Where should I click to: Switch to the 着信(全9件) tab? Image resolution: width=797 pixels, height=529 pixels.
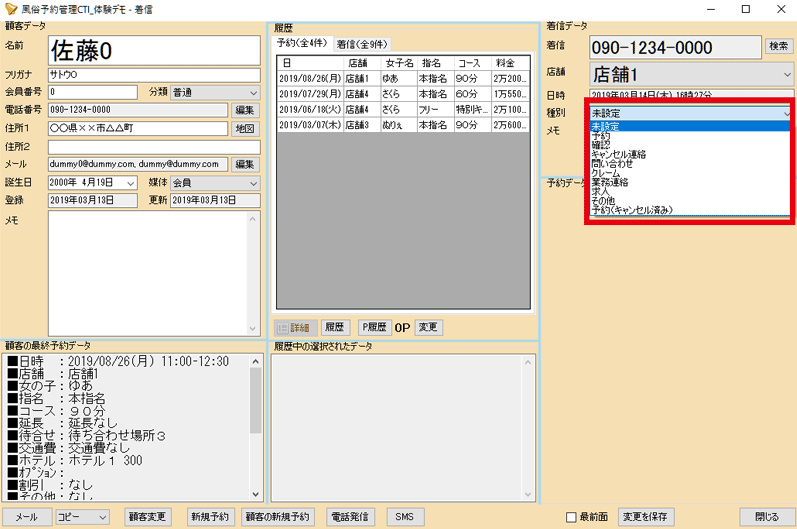[363, 44]
